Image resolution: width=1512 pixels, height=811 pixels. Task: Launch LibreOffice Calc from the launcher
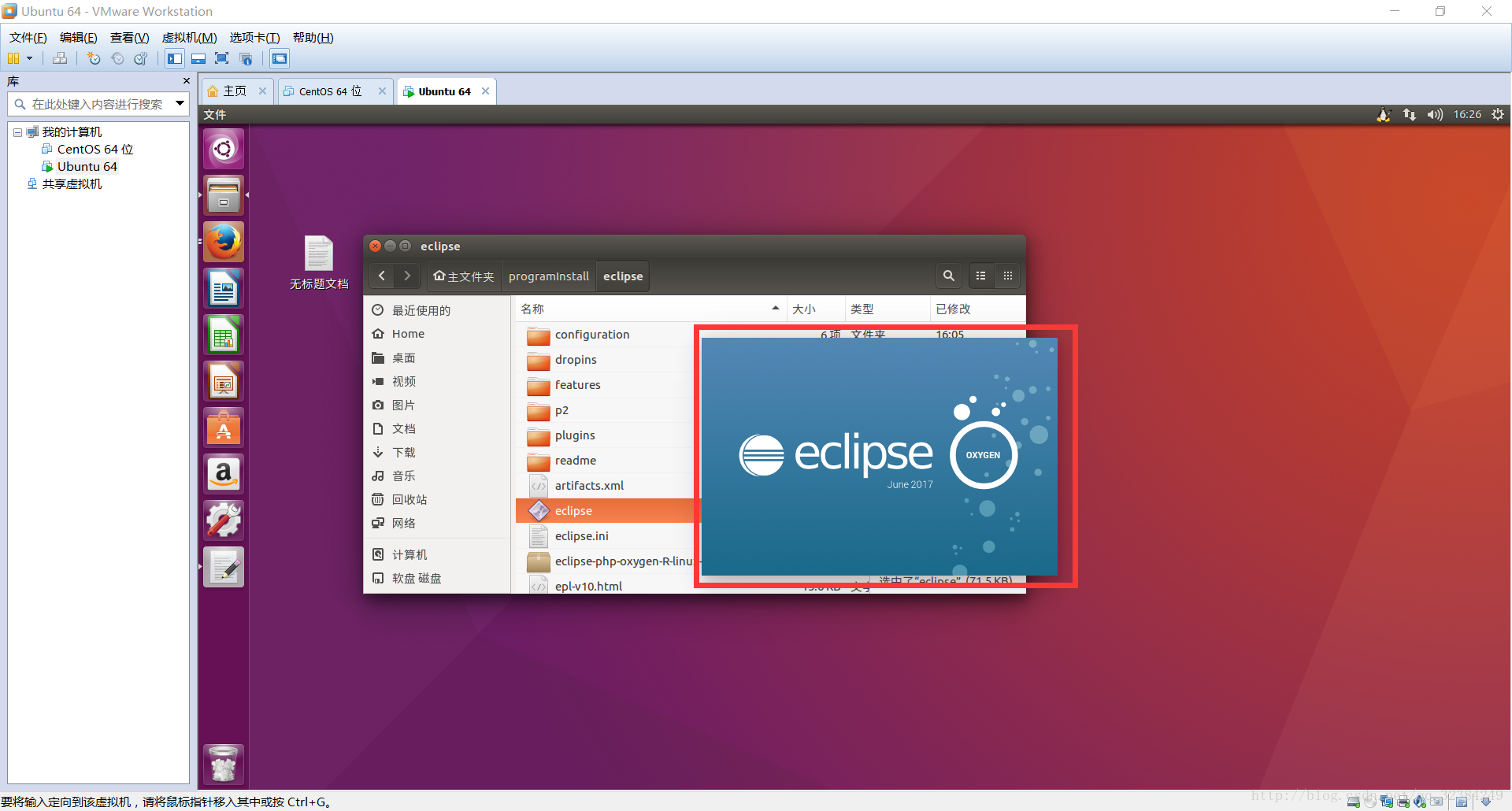224,335
